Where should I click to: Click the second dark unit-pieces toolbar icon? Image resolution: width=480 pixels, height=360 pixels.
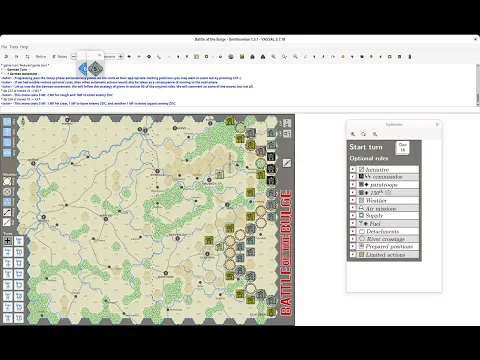[263, 57]
